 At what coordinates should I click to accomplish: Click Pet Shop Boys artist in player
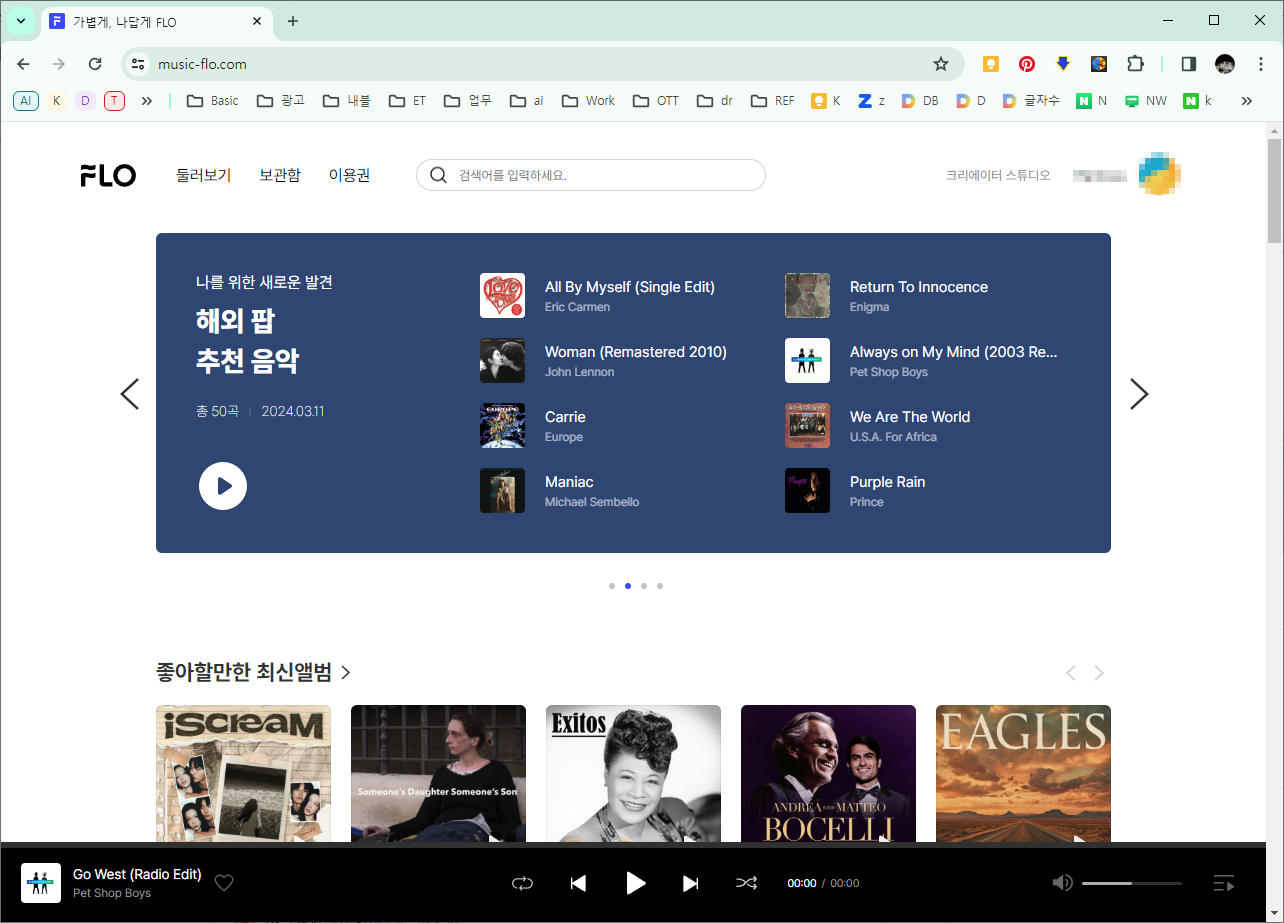pos(112,893)
